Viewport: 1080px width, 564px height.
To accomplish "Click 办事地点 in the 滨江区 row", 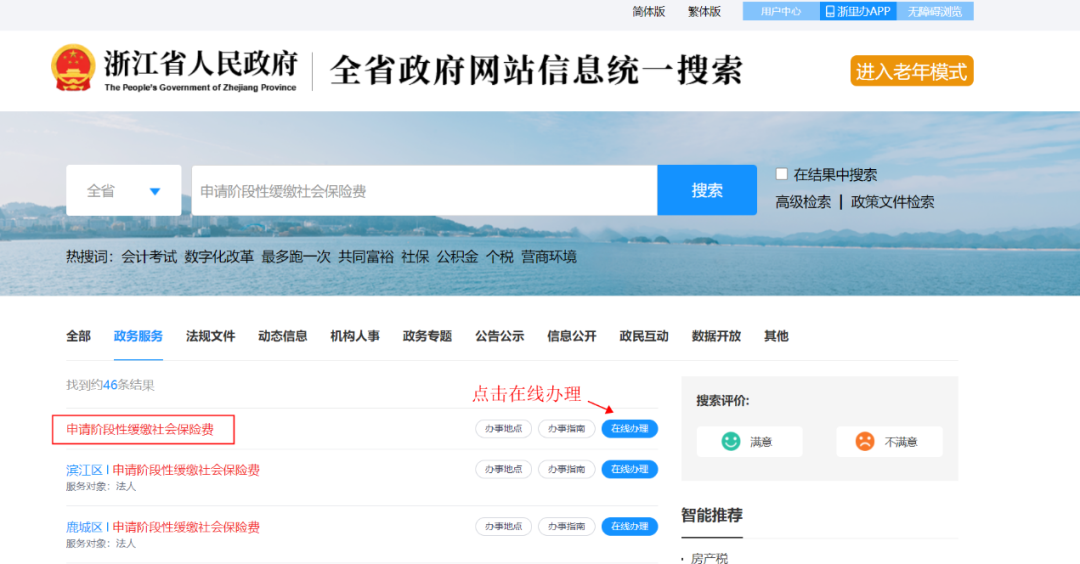I will click(503, 469).
